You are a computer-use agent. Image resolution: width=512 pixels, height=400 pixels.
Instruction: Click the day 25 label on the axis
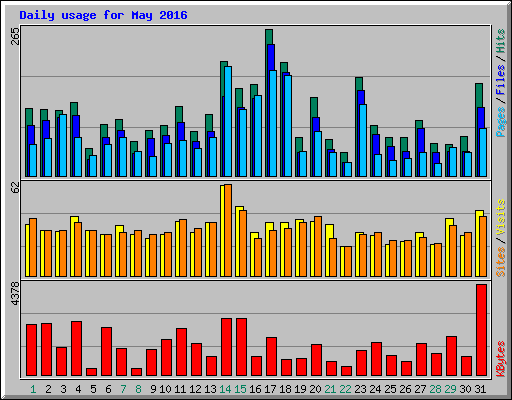390,389
